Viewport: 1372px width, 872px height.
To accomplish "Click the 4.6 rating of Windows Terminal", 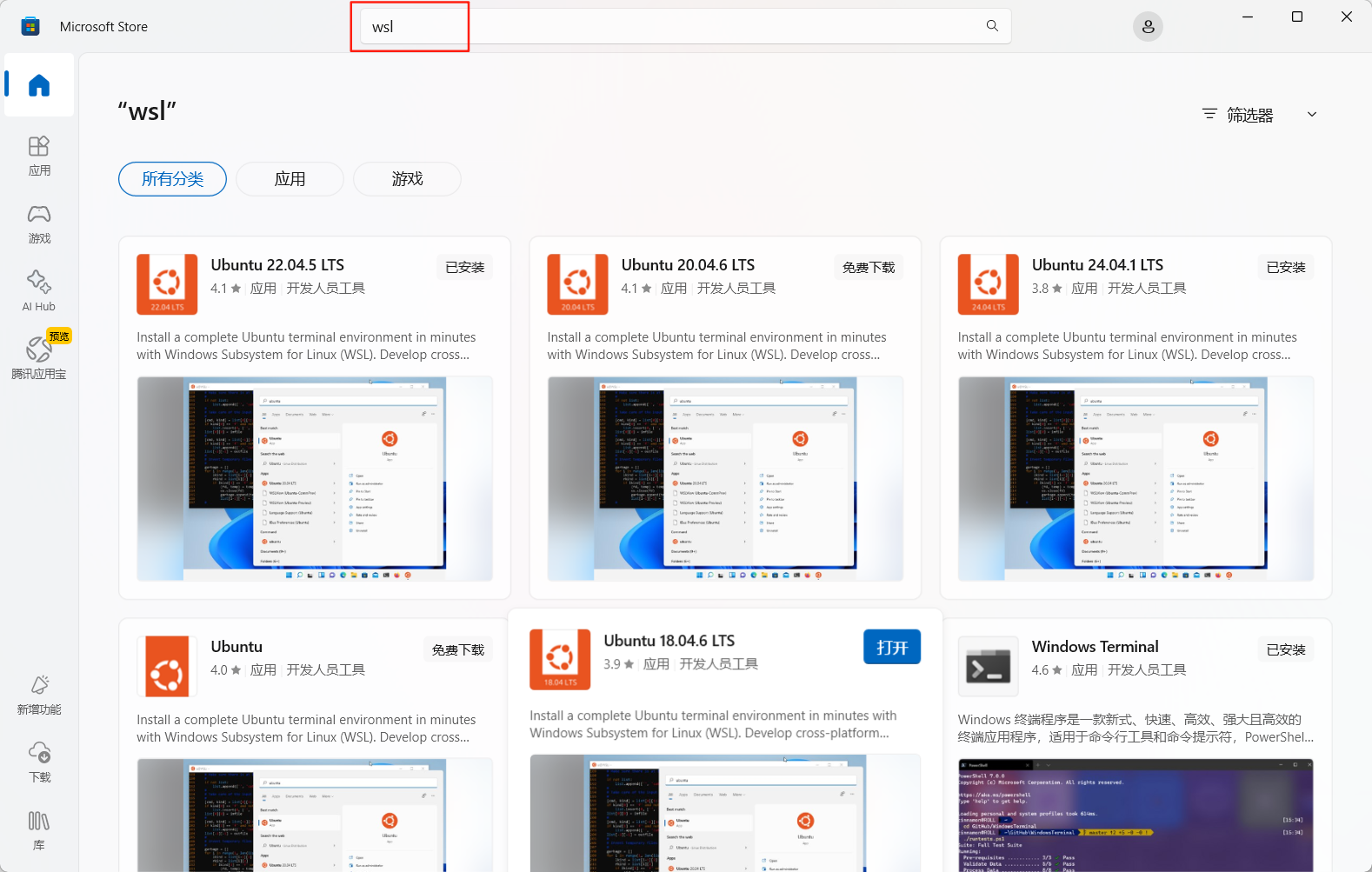I will click(1046, 670).
